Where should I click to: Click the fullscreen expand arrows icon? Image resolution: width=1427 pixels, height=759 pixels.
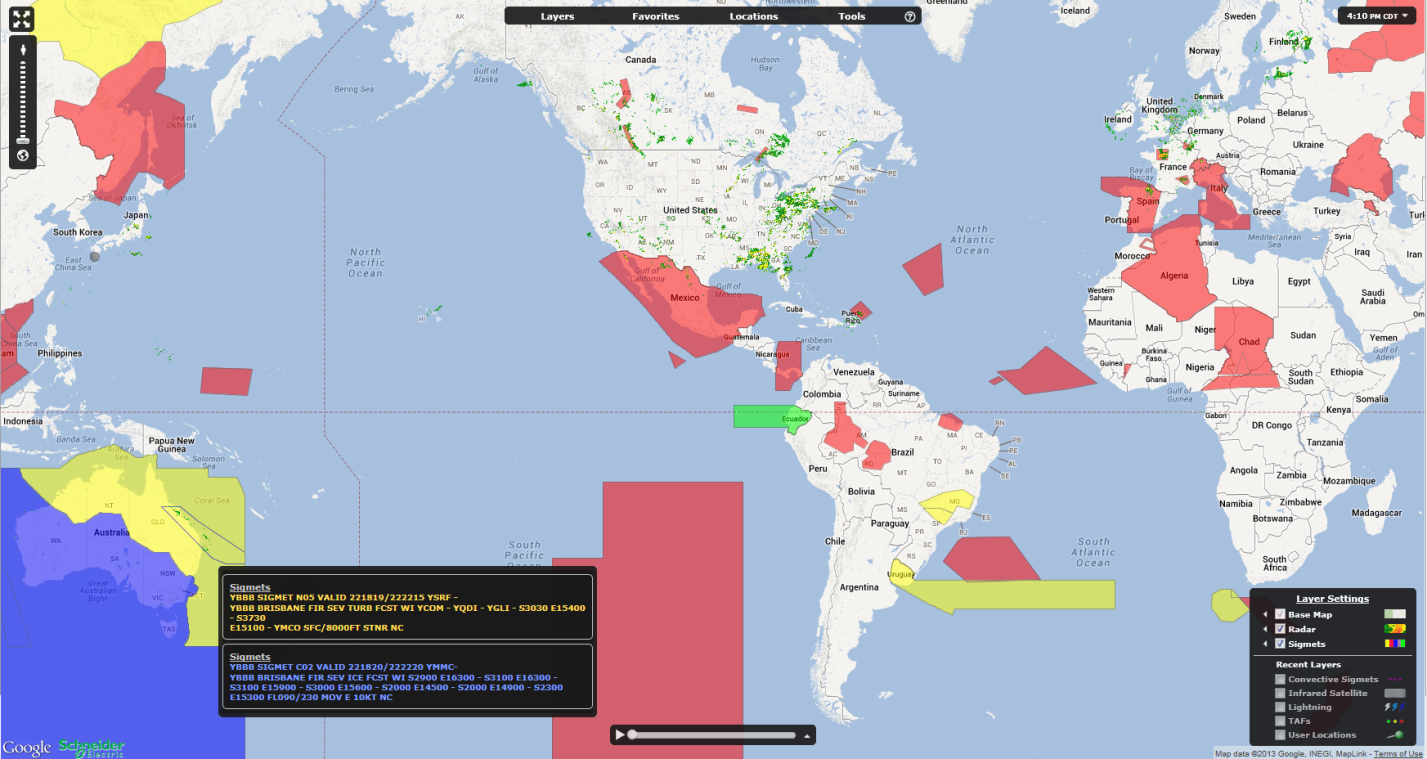point(21,18)
